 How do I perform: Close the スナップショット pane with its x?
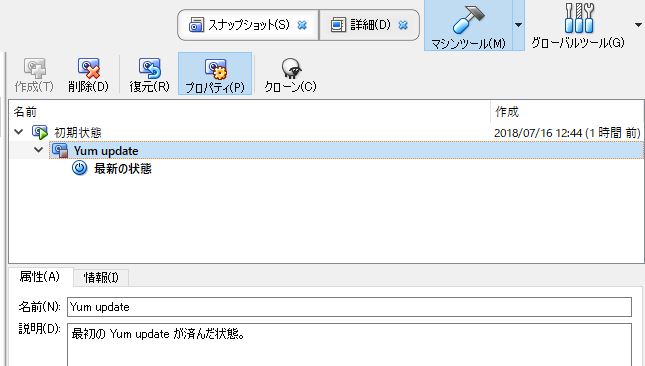pyautogui.click(x=302, y=25)
